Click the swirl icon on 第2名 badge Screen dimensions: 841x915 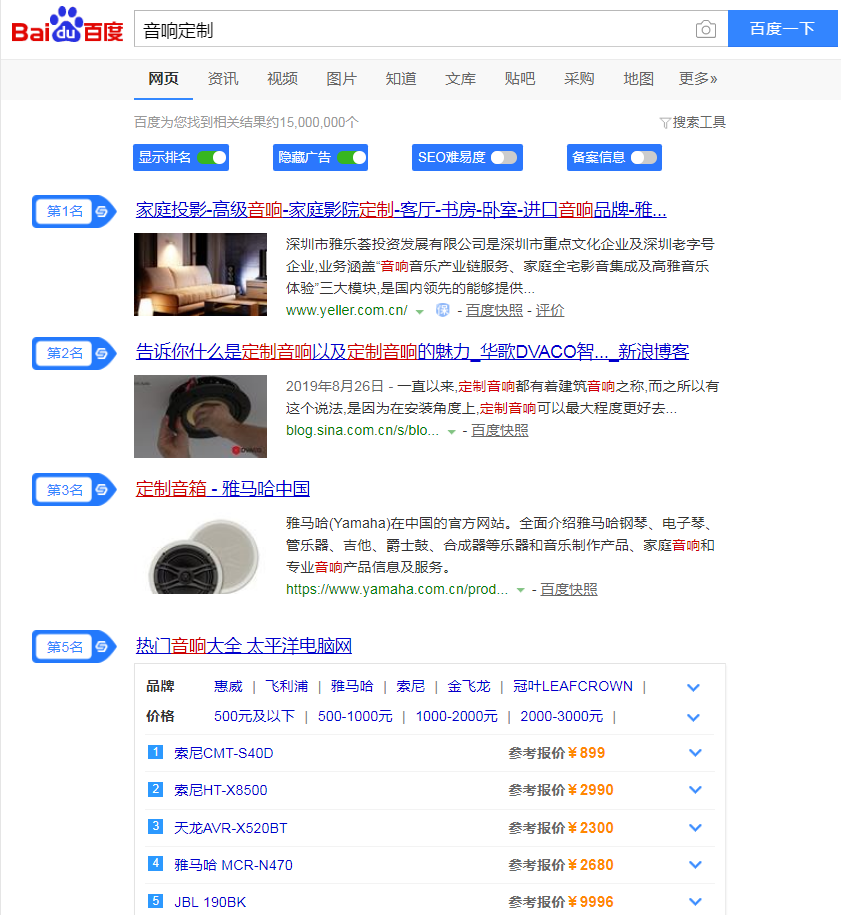pyautogui.click(x=102, y=354)
